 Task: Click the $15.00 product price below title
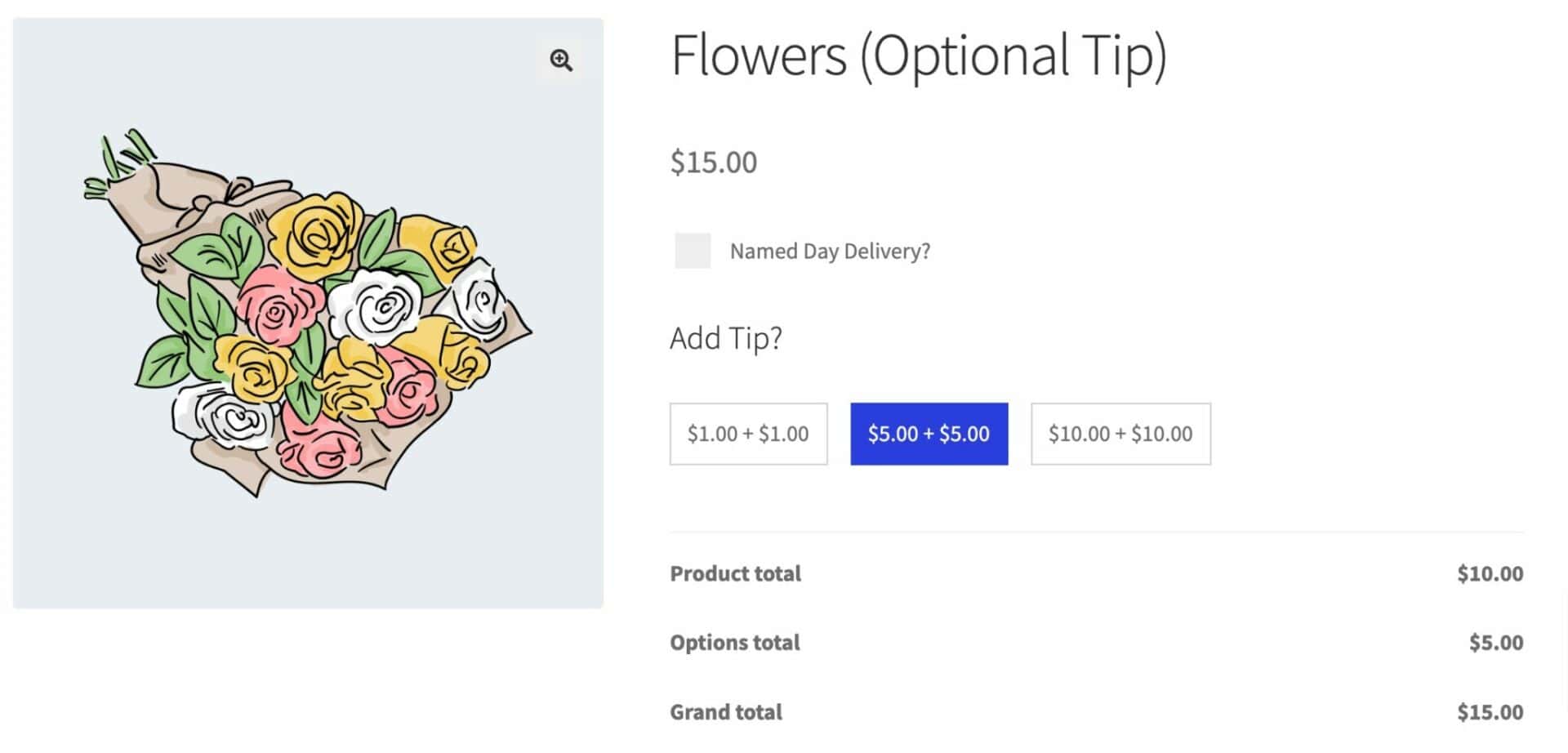click(x=714, y=162)
